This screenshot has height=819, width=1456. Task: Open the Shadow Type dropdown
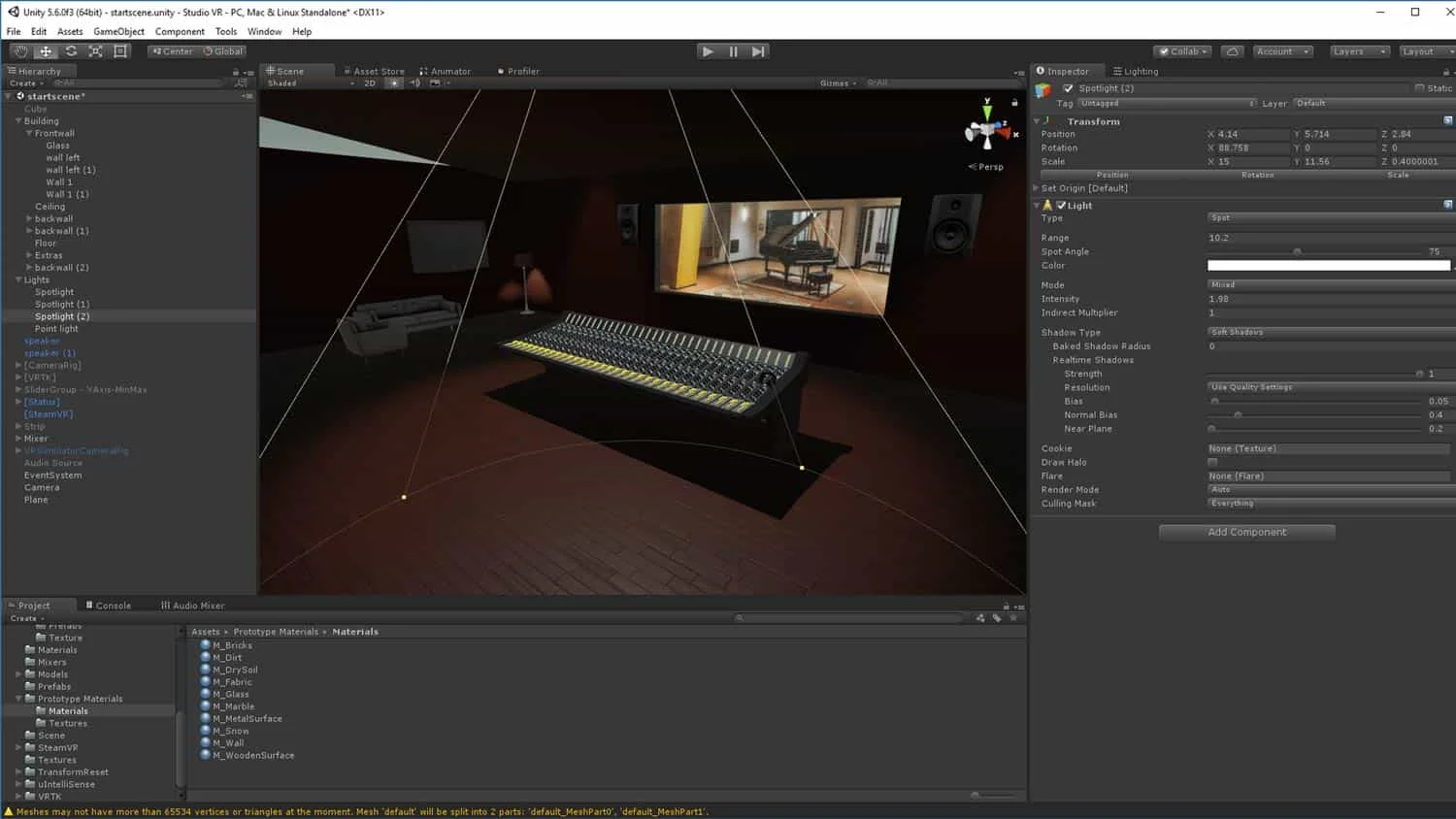tap(1330, 332)
